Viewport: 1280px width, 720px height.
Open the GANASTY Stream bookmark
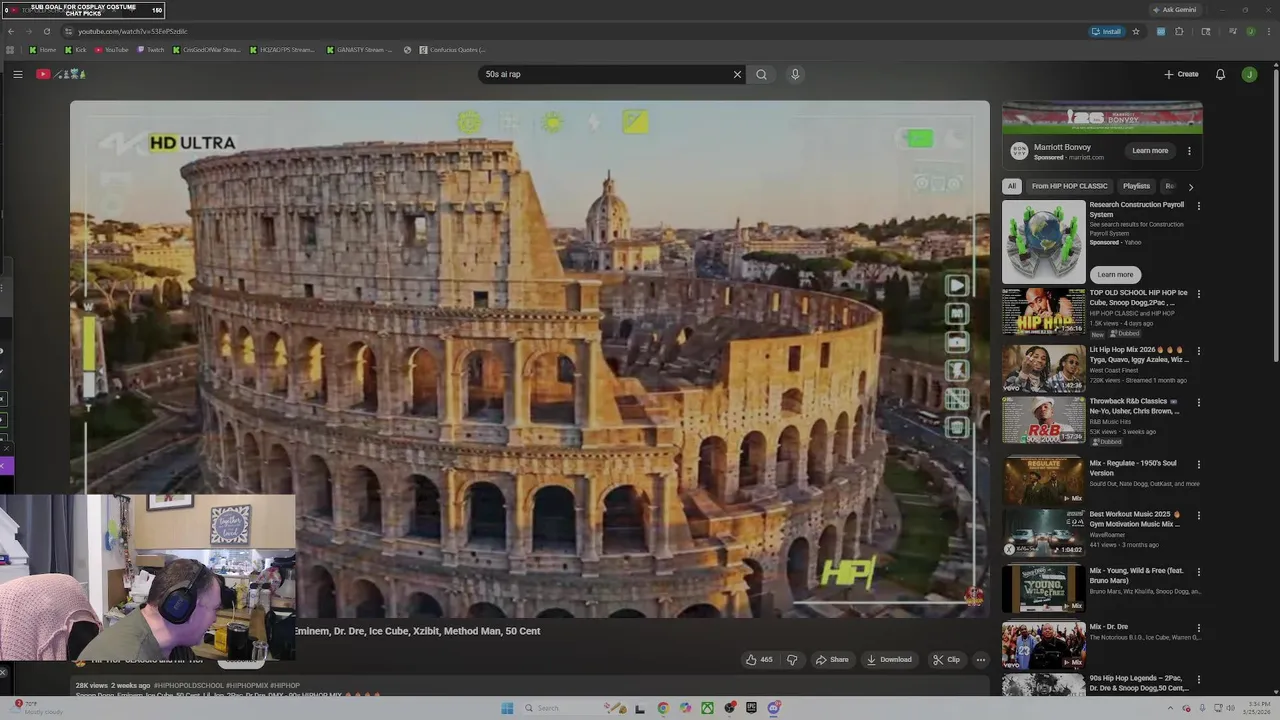coord(360,49)
